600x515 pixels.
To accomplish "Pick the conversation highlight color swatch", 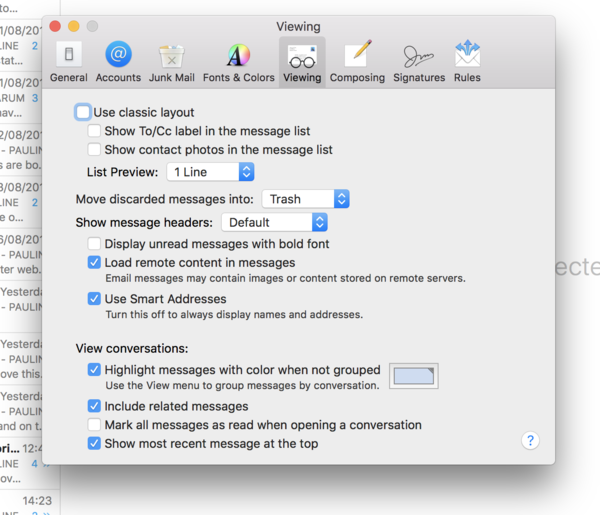I will (x=413, y=376).
